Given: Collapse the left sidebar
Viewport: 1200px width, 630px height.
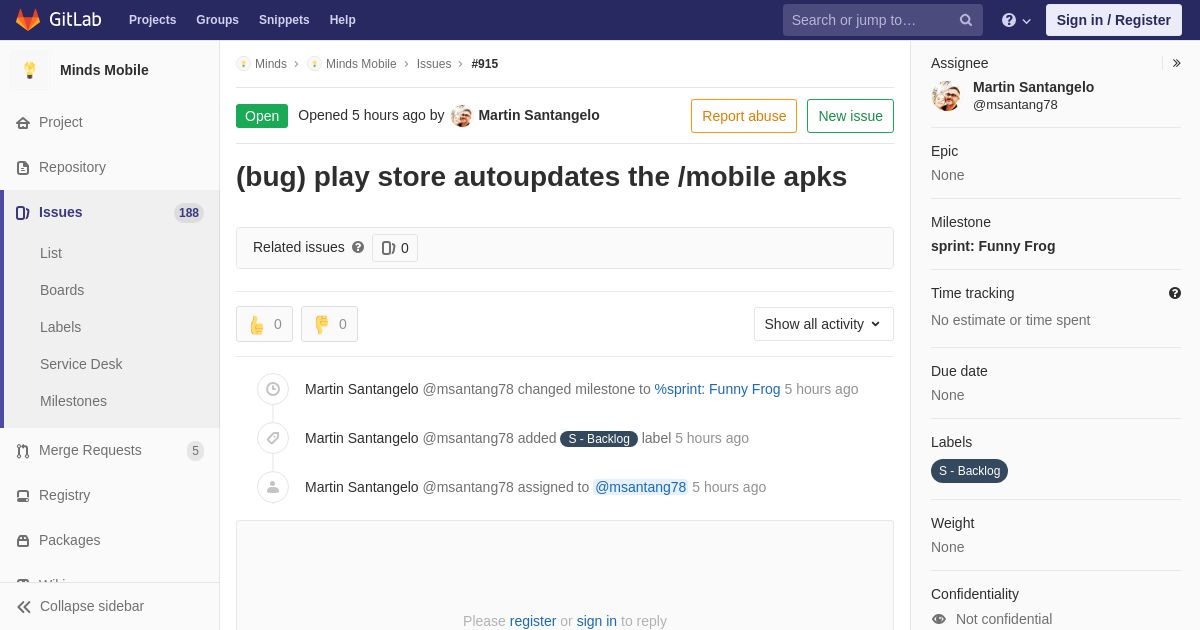Looking at the screenshot, I should 80,606.
